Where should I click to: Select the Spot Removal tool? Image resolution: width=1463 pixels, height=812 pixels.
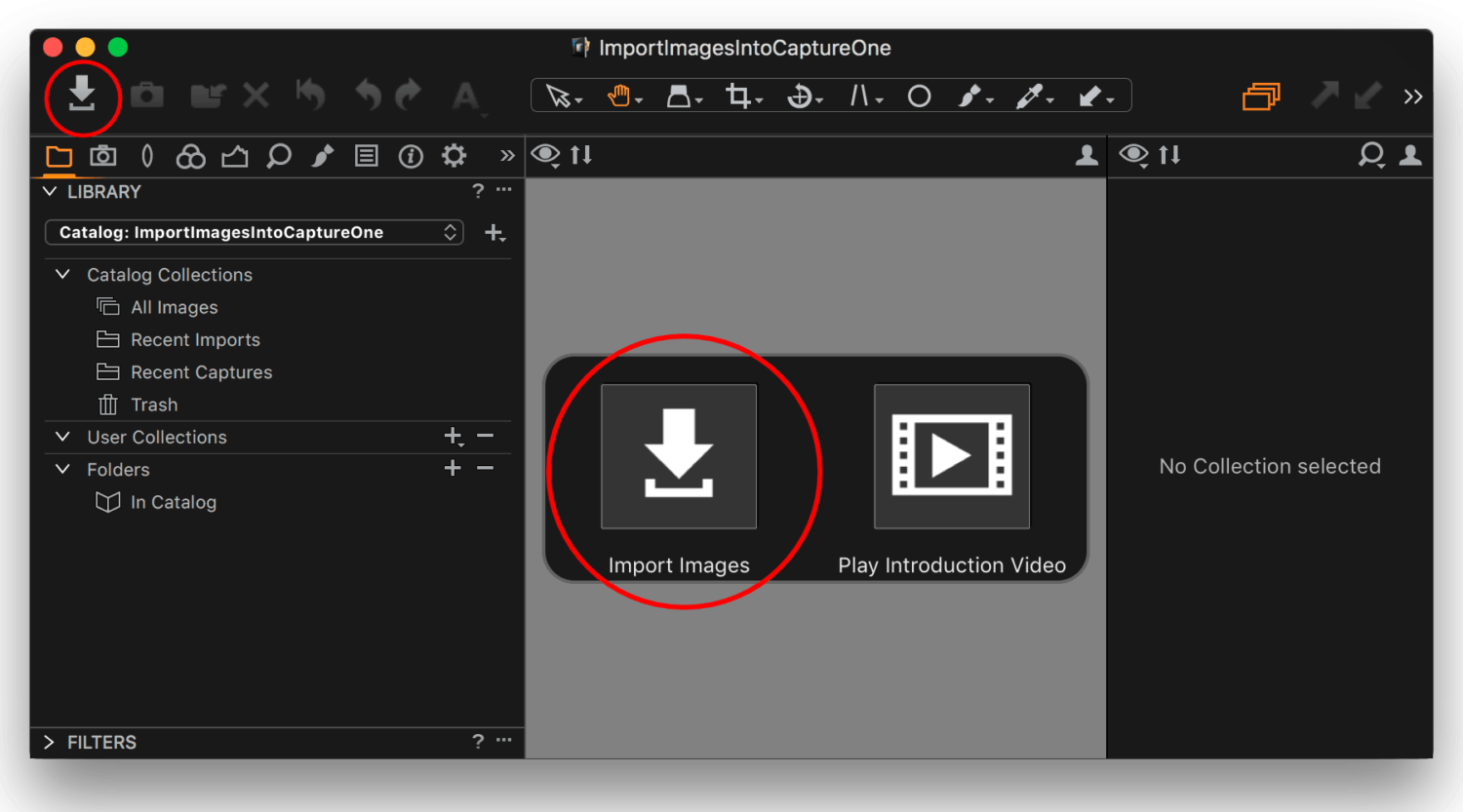pos(918,96)
